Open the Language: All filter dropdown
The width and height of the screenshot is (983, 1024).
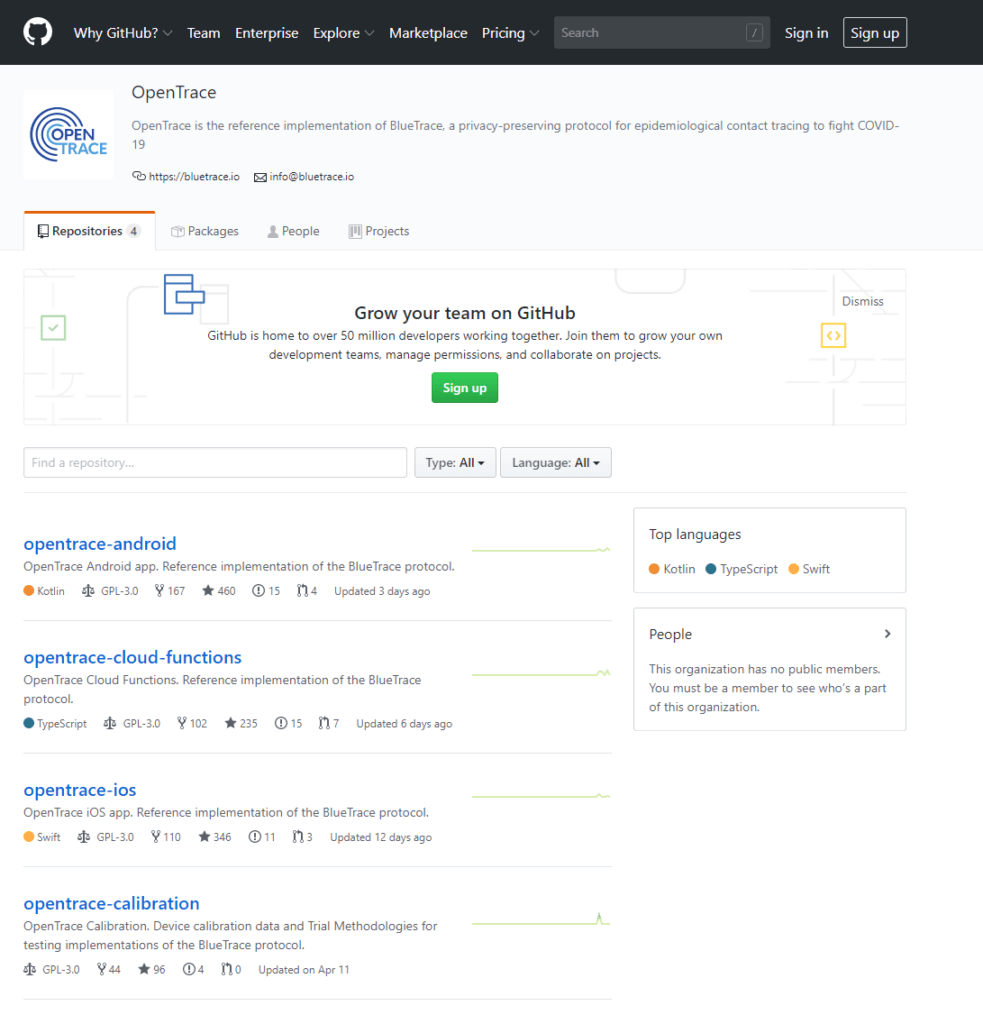pos(556,462)
